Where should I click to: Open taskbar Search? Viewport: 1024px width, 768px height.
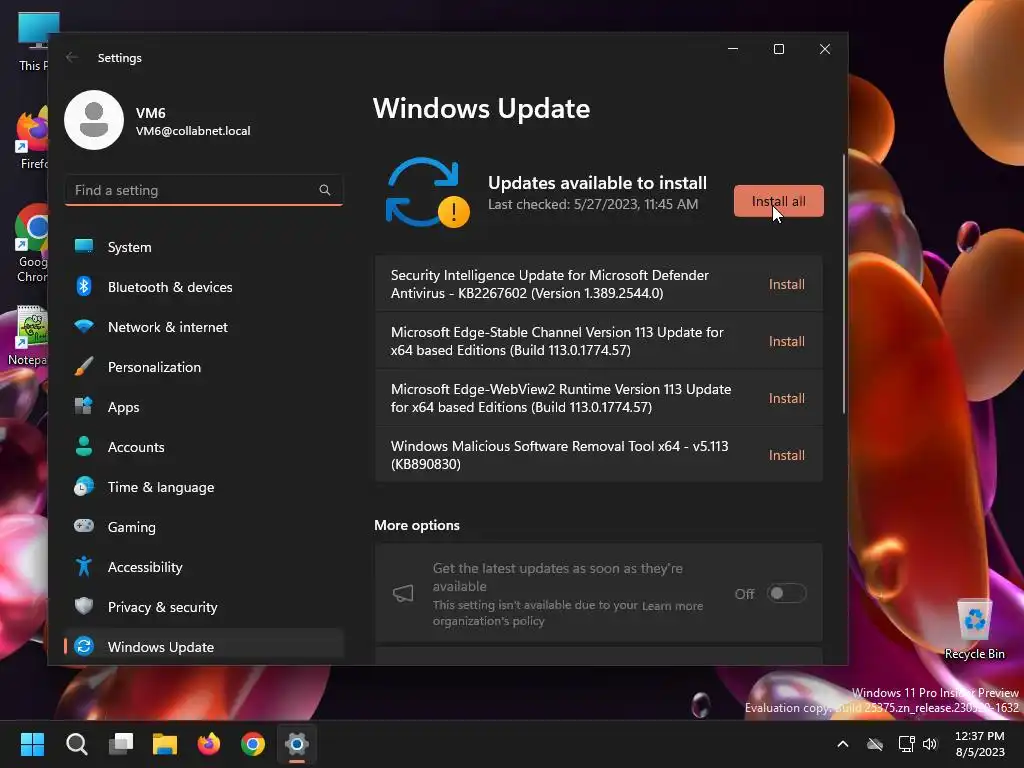coord(76,744)
